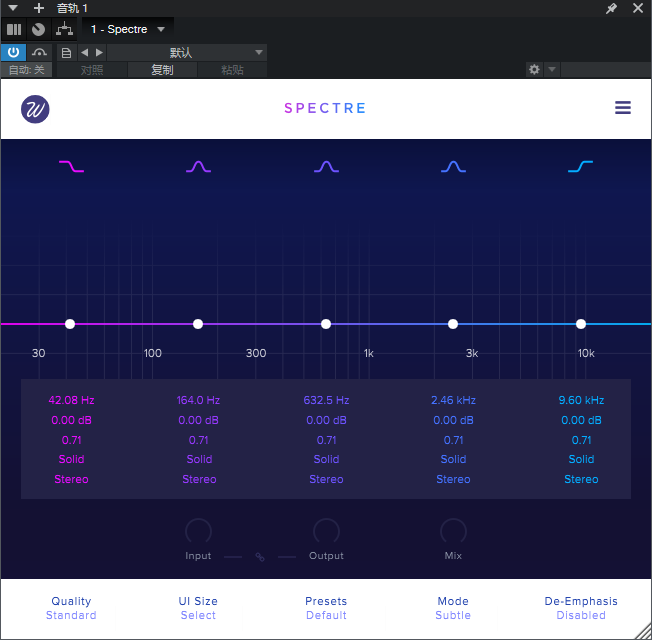Toggle input/output link chain icon
The image size is (652, 640).
coord(260,557)
